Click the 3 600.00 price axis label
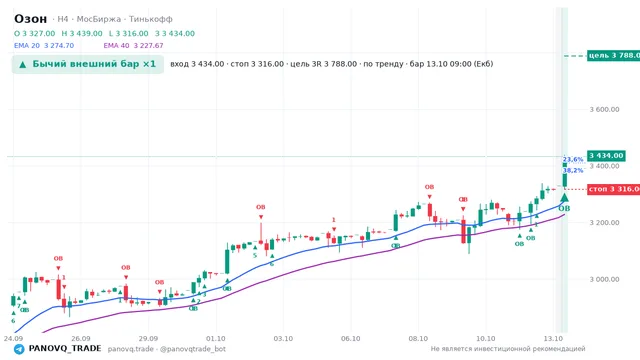Image resolution: width=640 pixels, height=360 pixels. click(604, 109)
